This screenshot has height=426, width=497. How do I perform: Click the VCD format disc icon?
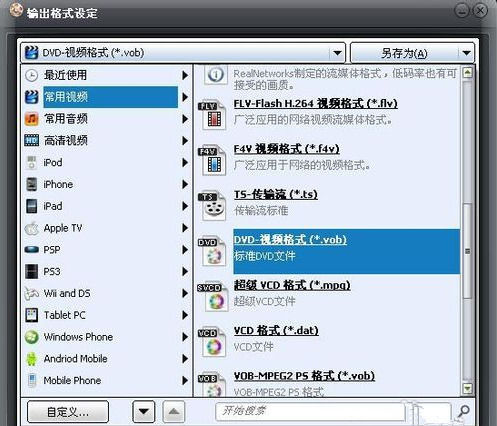[213, 342]
